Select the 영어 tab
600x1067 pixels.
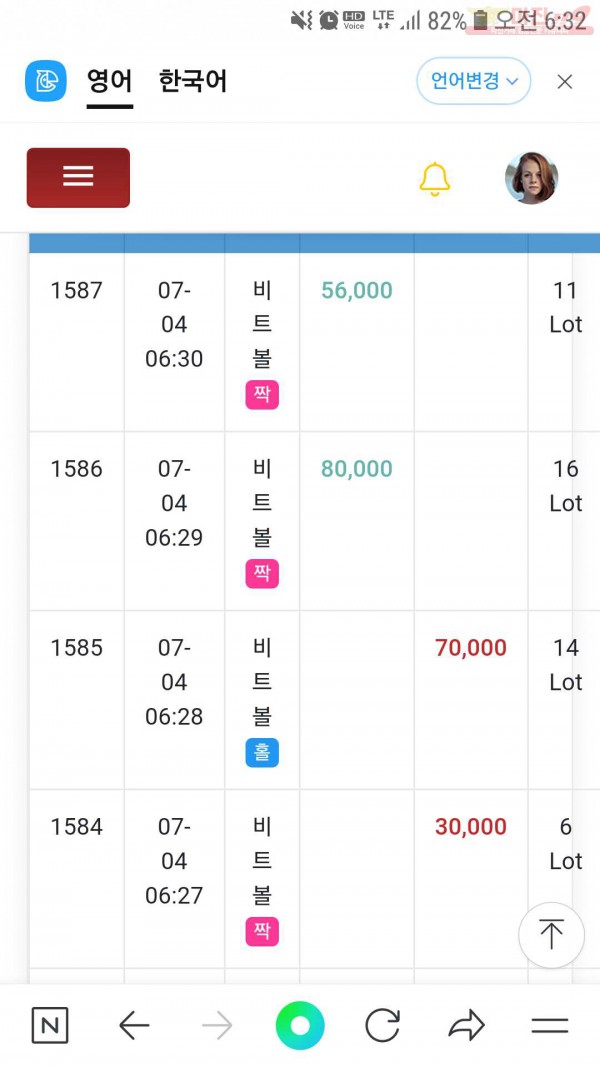(110, 81)
